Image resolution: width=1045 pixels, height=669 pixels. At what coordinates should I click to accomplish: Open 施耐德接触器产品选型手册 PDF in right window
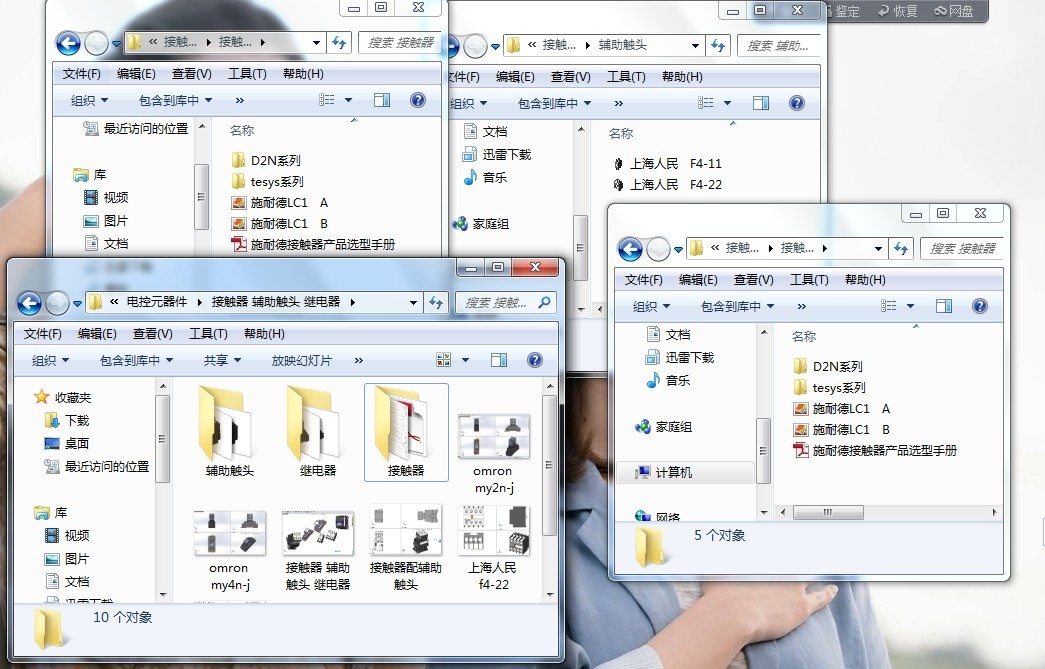[874, 451]
